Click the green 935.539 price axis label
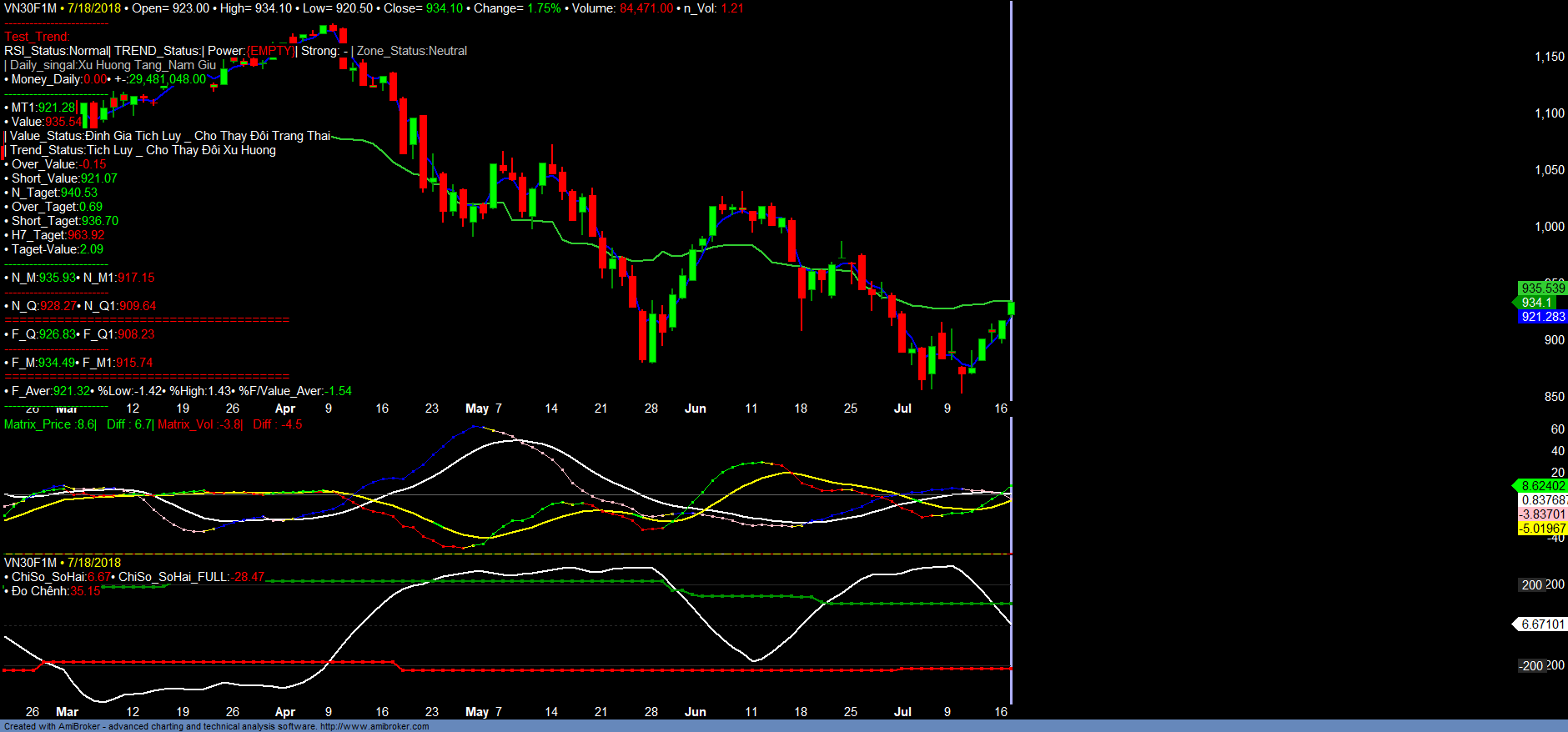Image resolution: width=1568 pixels, height=732 pixels. tap(1542, 288)
